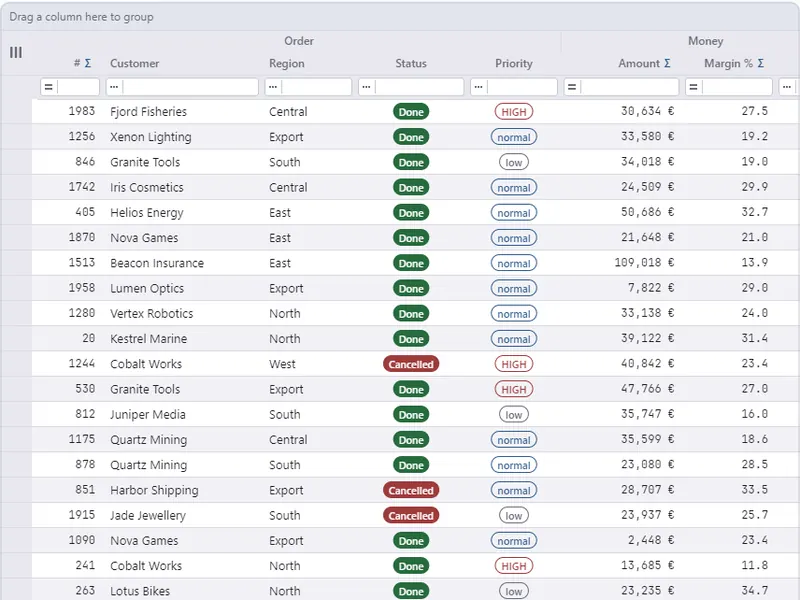Sort by the Amount column header

pos(639,63)
